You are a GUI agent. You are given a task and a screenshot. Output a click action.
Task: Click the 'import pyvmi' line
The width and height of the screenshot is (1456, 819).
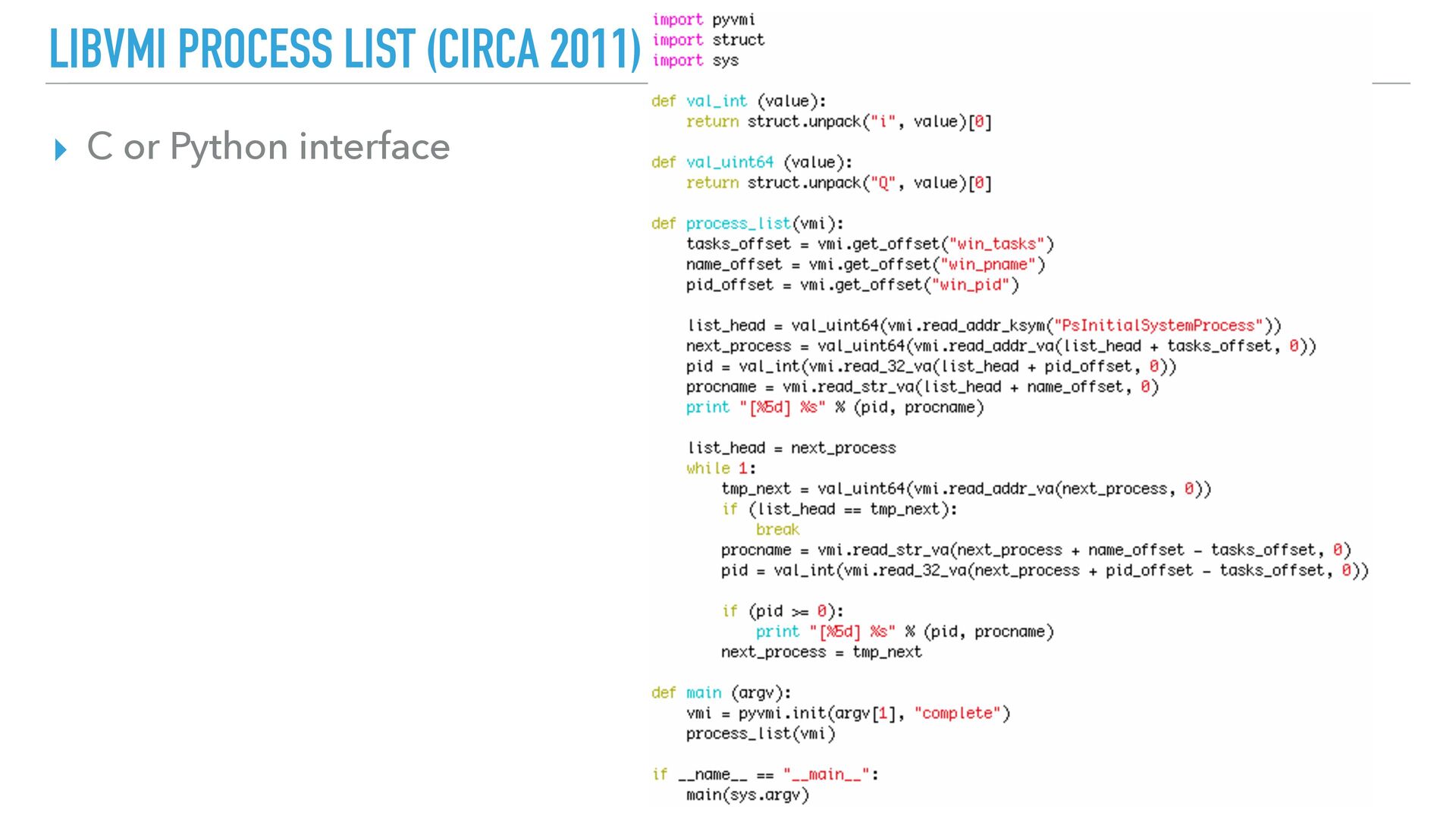point(703,20)
